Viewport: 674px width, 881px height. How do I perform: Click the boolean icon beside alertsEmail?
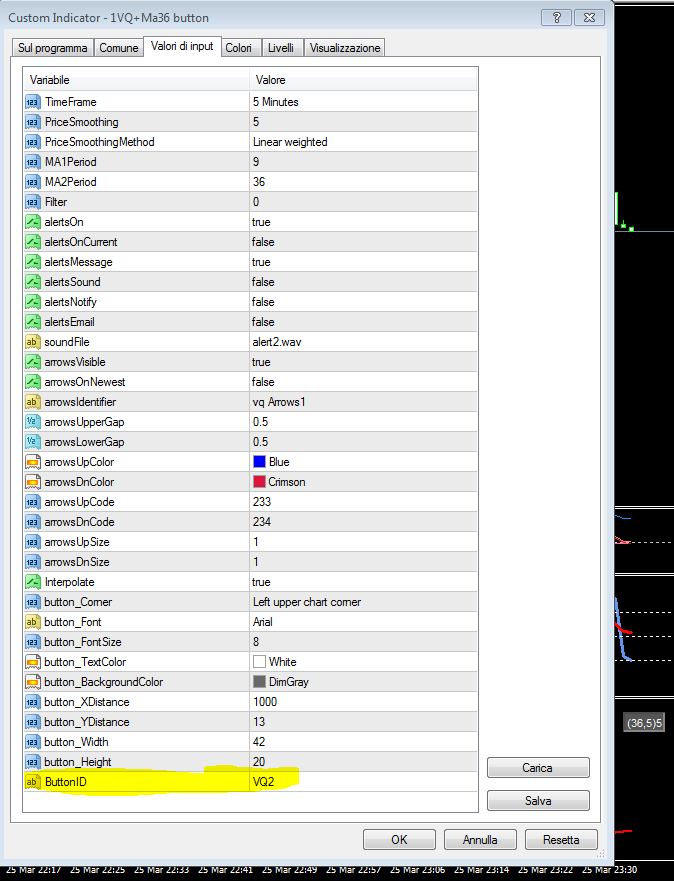pyautogui.click(x=33, y=322)
